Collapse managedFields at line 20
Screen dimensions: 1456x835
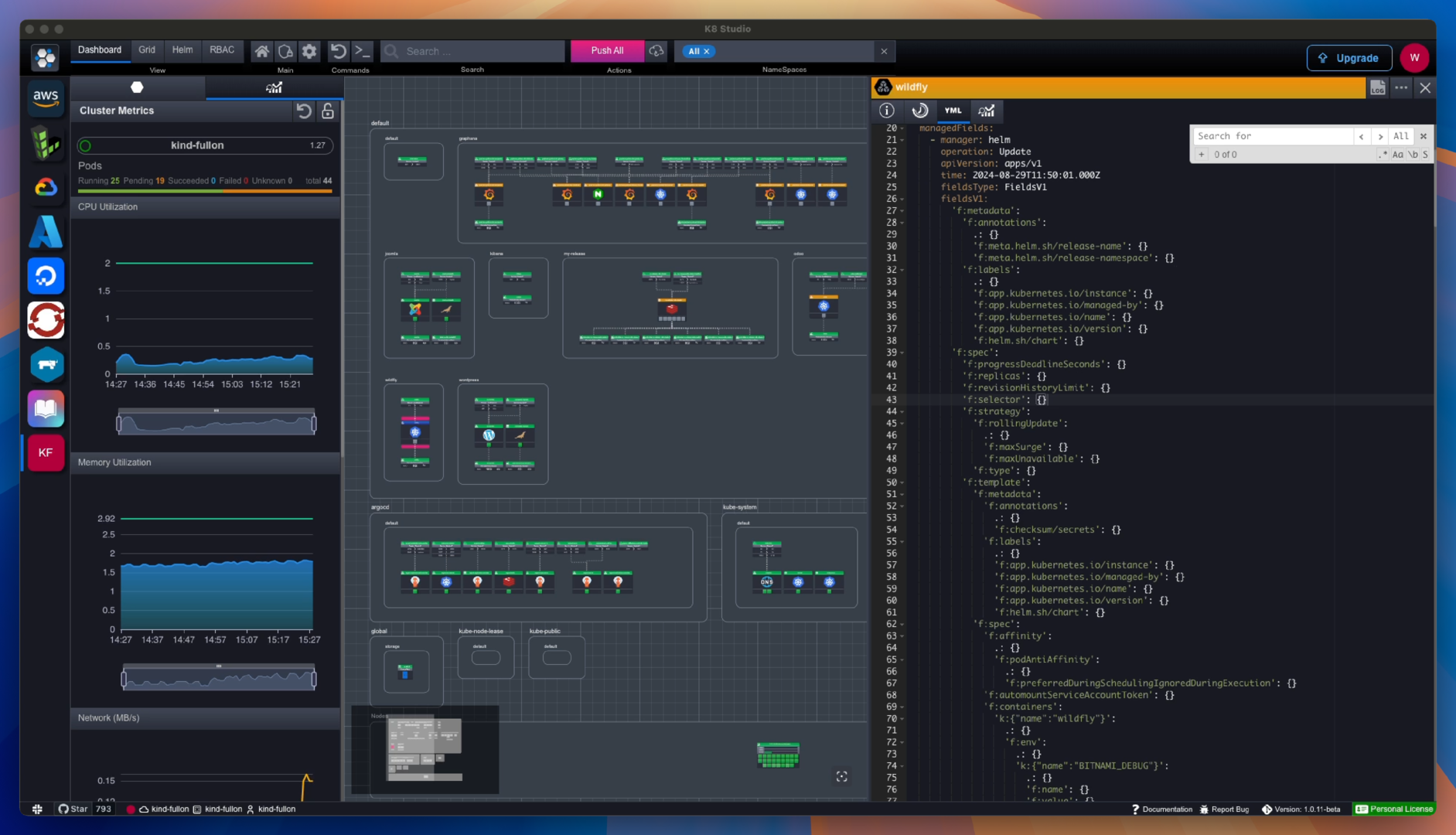click(902, 128)
